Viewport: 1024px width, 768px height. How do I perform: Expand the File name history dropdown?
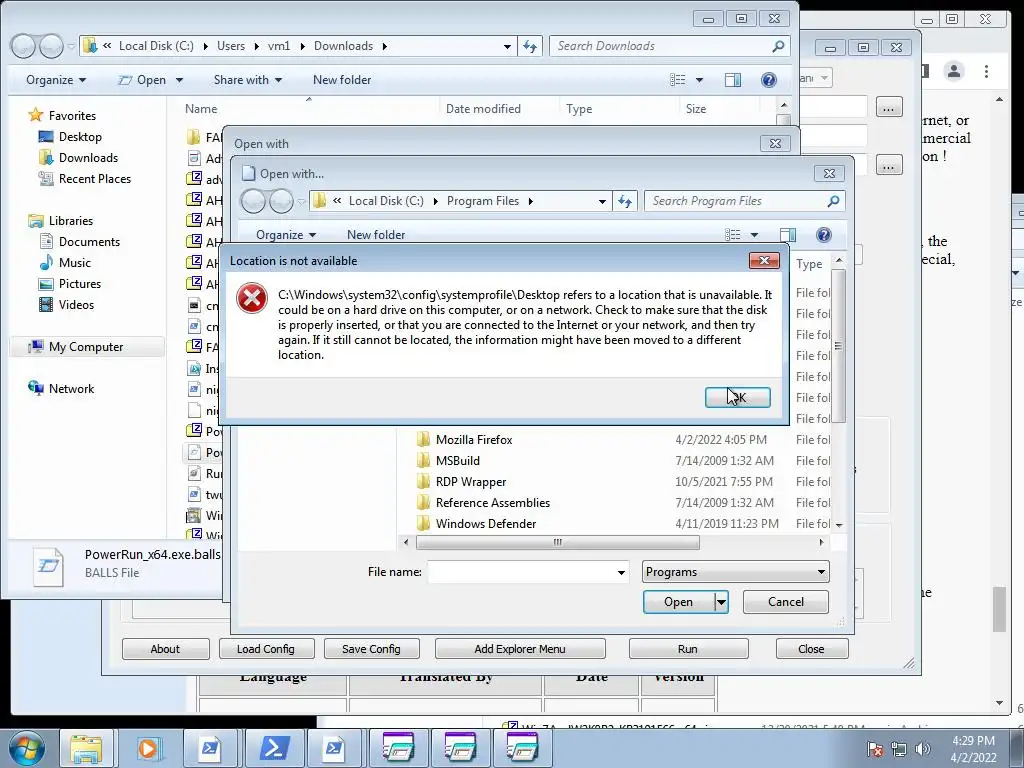621,572
